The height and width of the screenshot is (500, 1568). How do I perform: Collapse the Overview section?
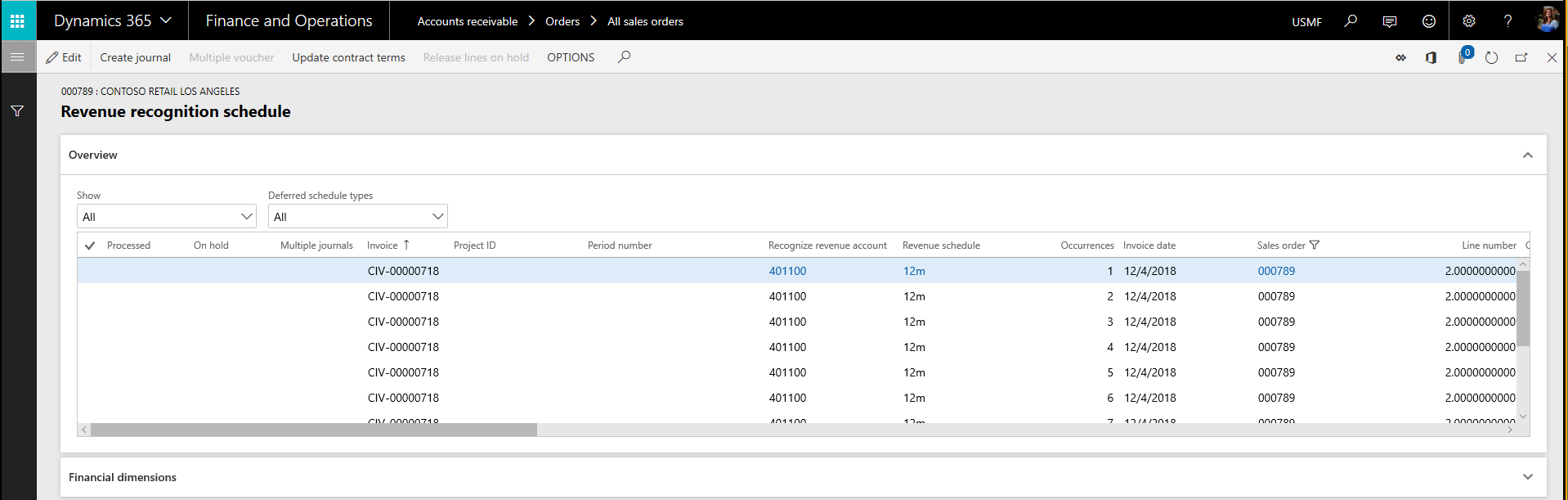pos(1527,155)
